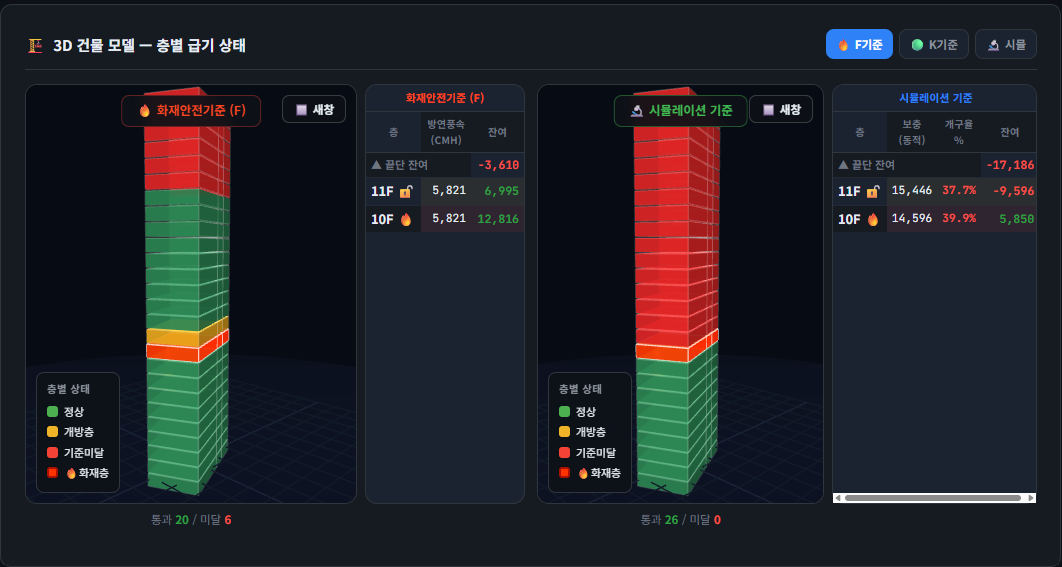Click the 시뮬레이션 기준 badge on 3D view
The width and height of the screenshot is (1062, 567).
click(x=681, y=110)
